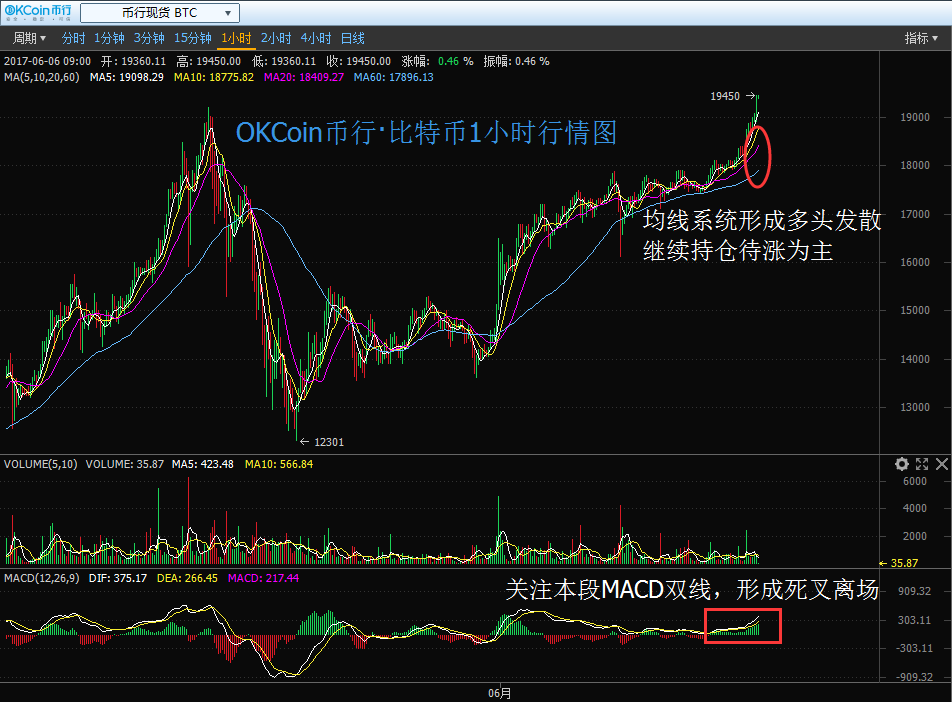The width and height of the screenshot is (952, 702).
Task: Click the 涨幅 0.46 % reading
Action: click(x=437, y=61)
